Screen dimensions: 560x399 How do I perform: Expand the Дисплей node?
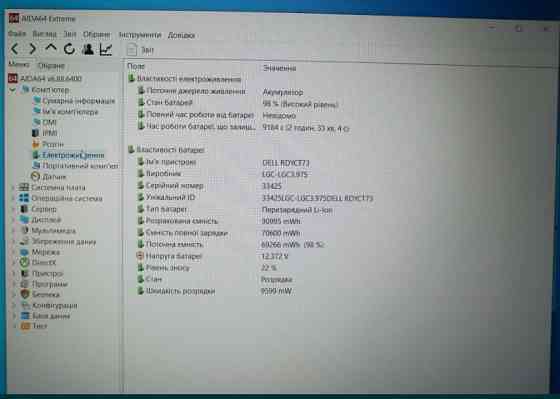click(x=13, y=219)
